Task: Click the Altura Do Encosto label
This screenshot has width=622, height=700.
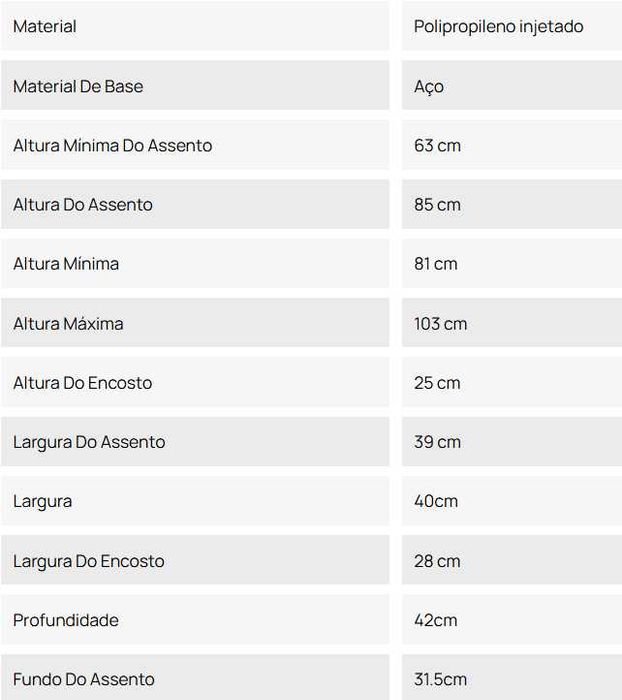Action: 83,383
